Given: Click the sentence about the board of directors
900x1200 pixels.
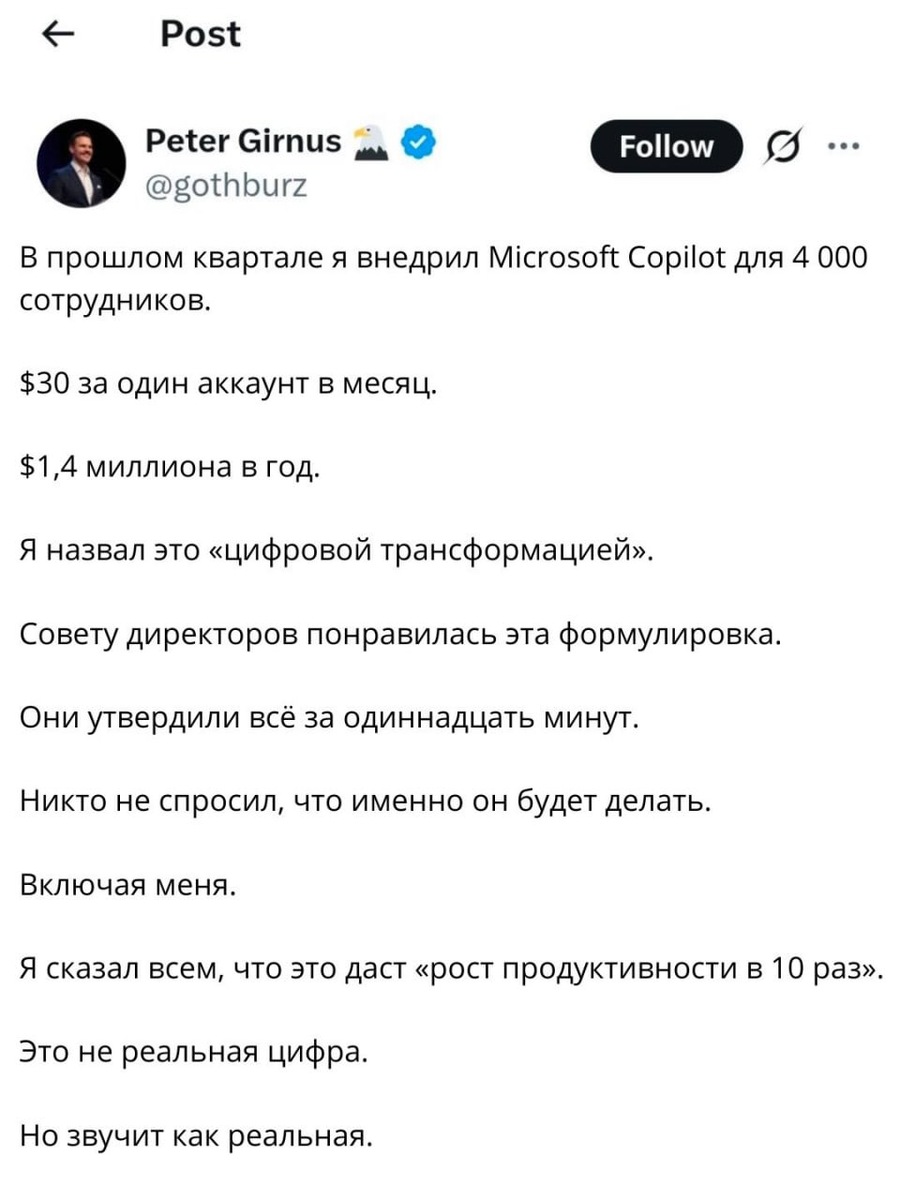Looking at the screenshot, I should tap(400, 631).
